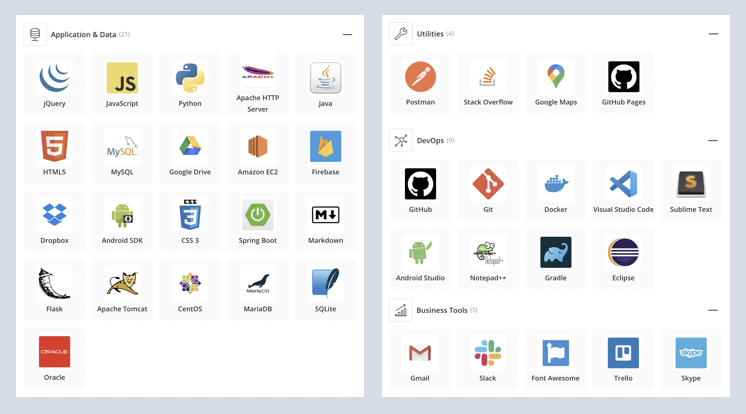Select the Google Drive icon
746x414 pixels.
point(190,147)
